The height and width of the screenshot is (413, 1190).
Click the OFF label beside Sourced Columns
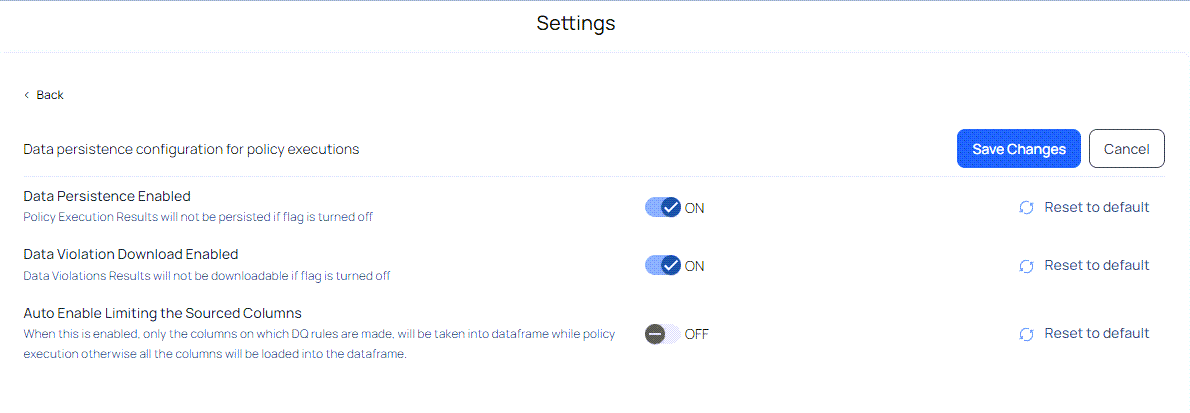[697, 334]
